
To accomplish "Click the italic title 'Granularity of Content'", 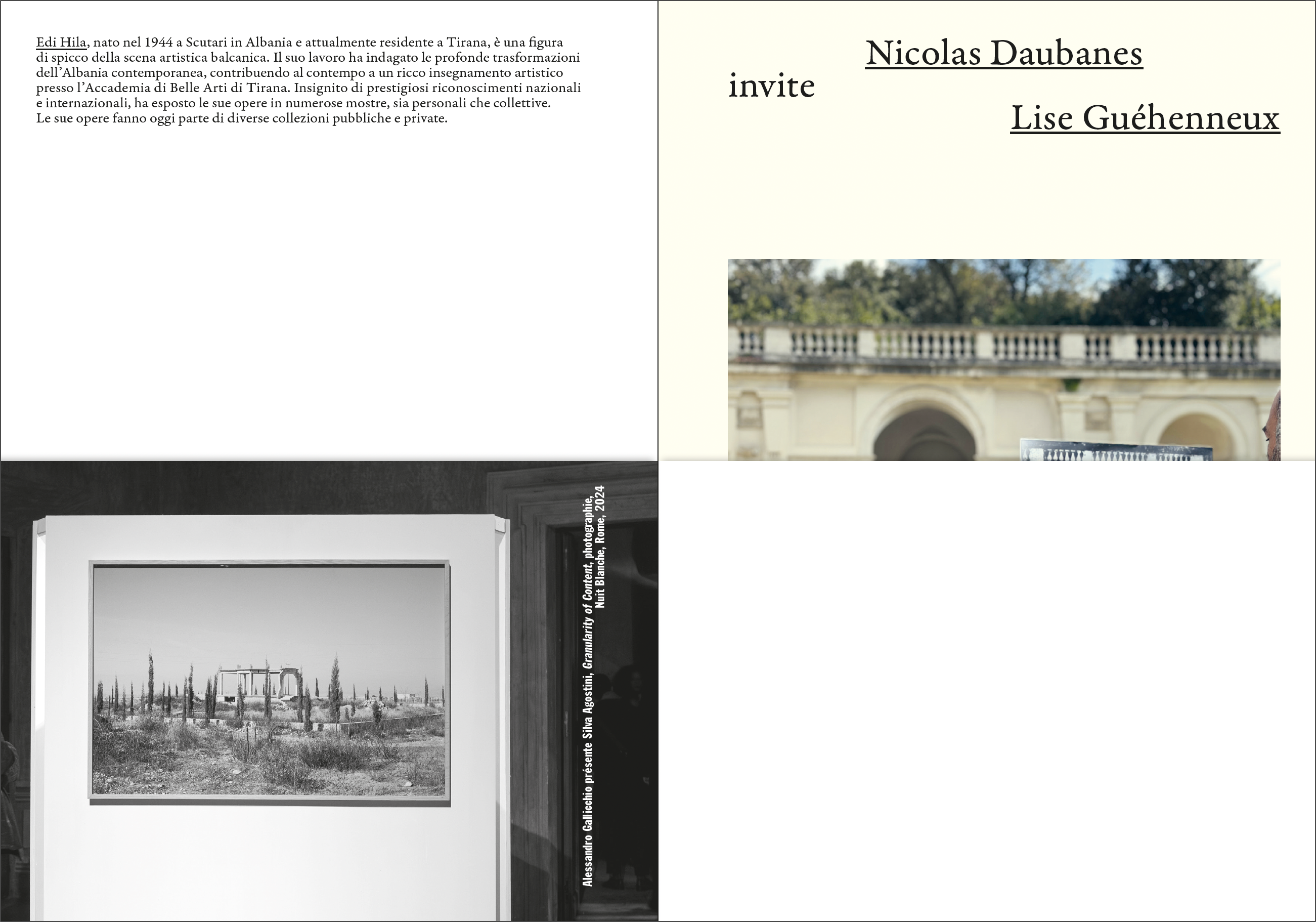I will pos(588,616).
